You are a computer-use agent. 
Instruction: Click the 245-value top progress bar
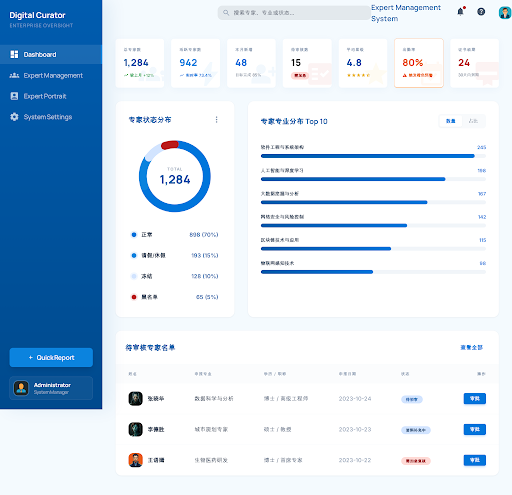point(373,156)
